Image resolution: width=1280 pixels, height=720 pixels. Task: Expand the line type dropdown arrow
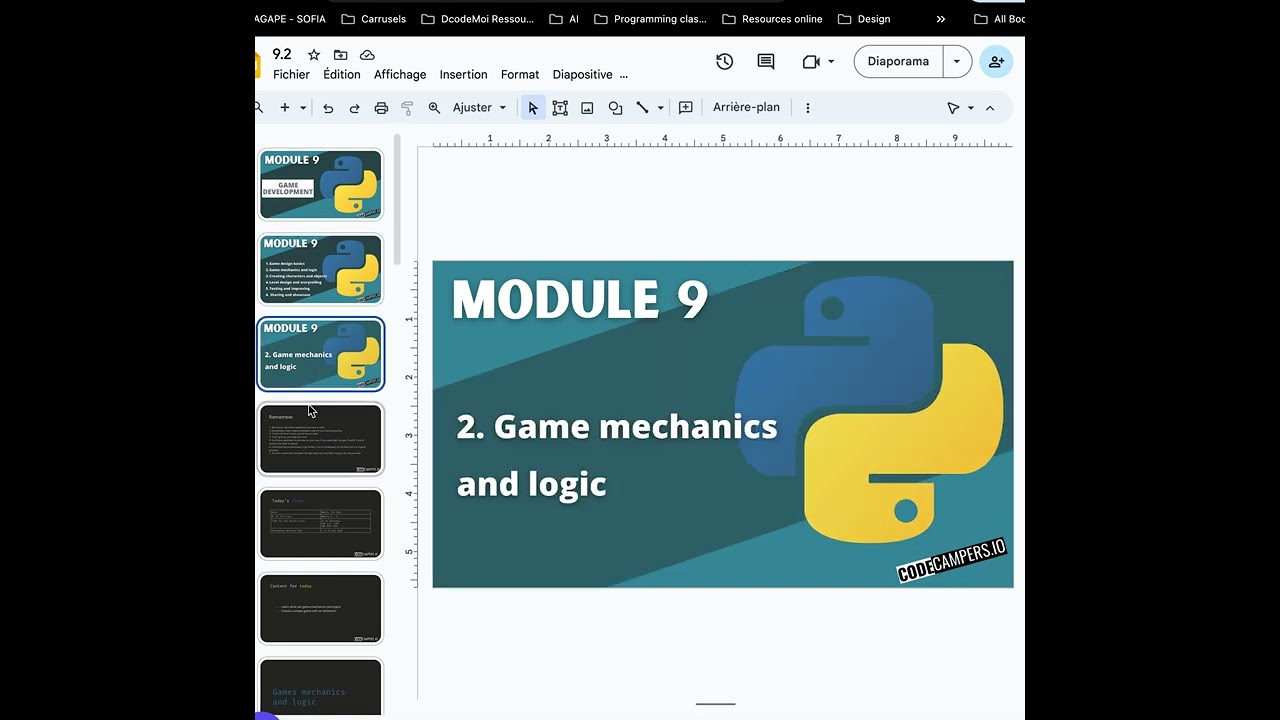pyautogui.click(x=660, y=108)
